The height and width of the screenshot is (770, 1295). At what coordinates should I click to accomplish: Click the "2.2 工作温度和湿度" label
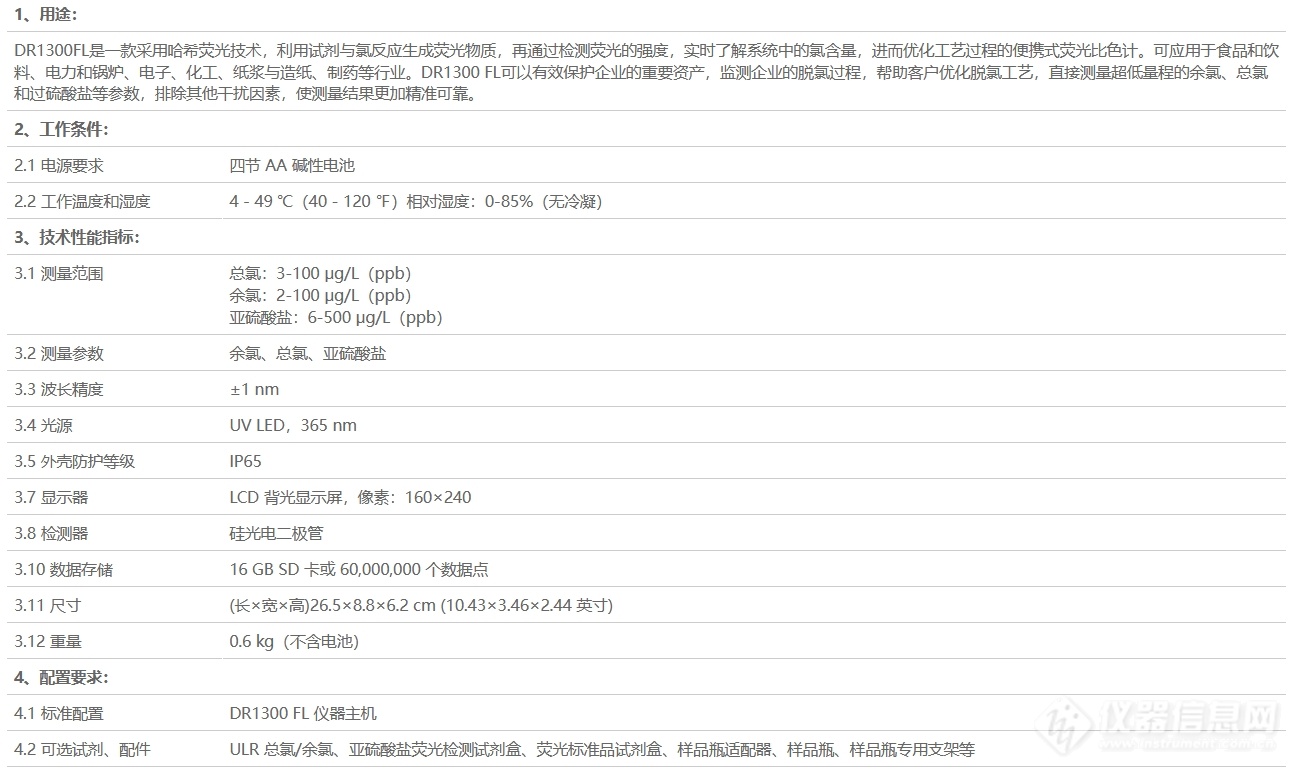pos(82,201)
